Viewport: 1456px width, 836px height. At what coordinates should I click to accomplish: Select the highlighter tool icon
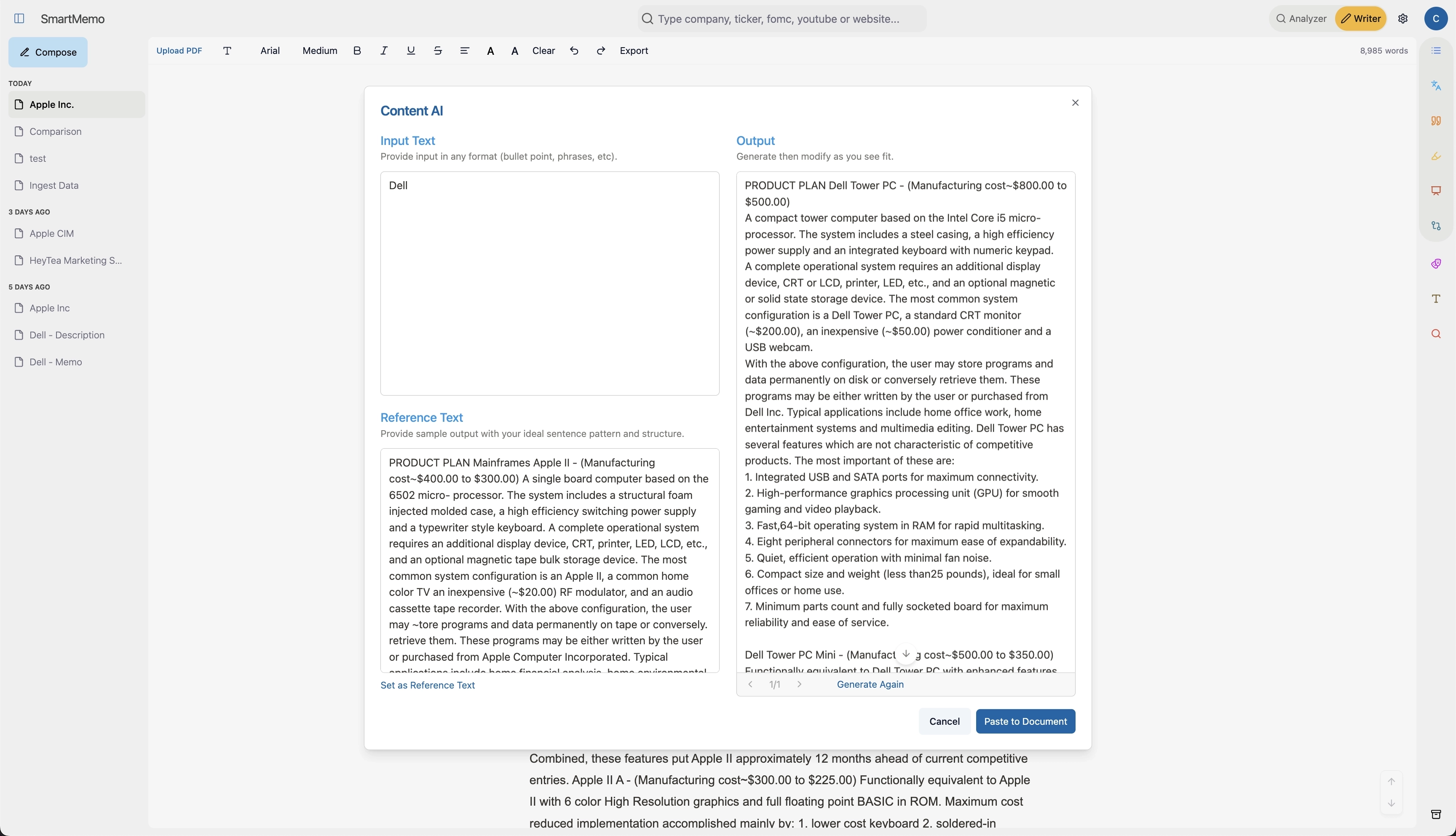(x=1436, y=155)
